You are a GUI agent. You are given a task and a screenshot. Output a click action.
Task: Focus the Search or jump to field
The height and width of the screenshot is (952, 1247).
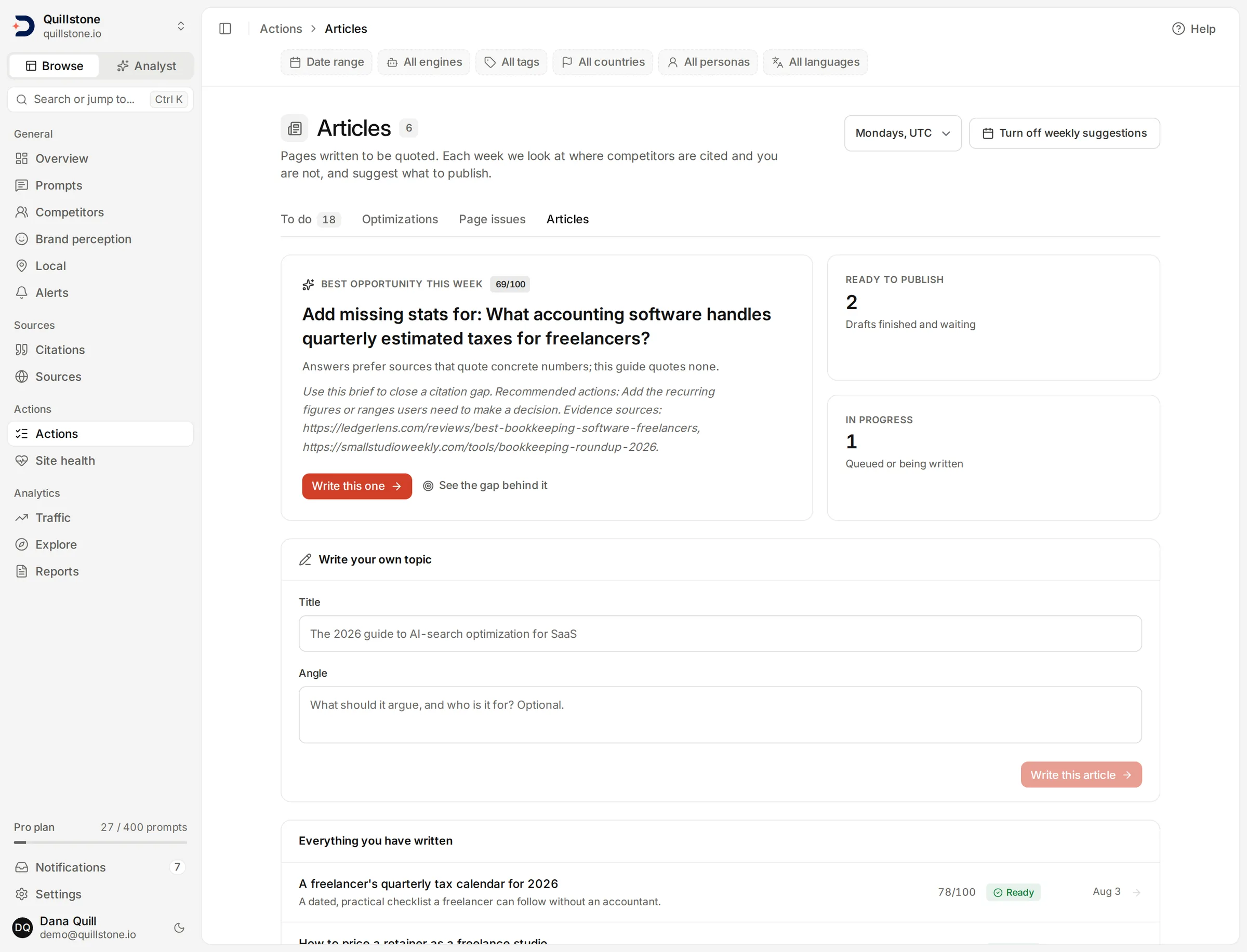point(100,99)
